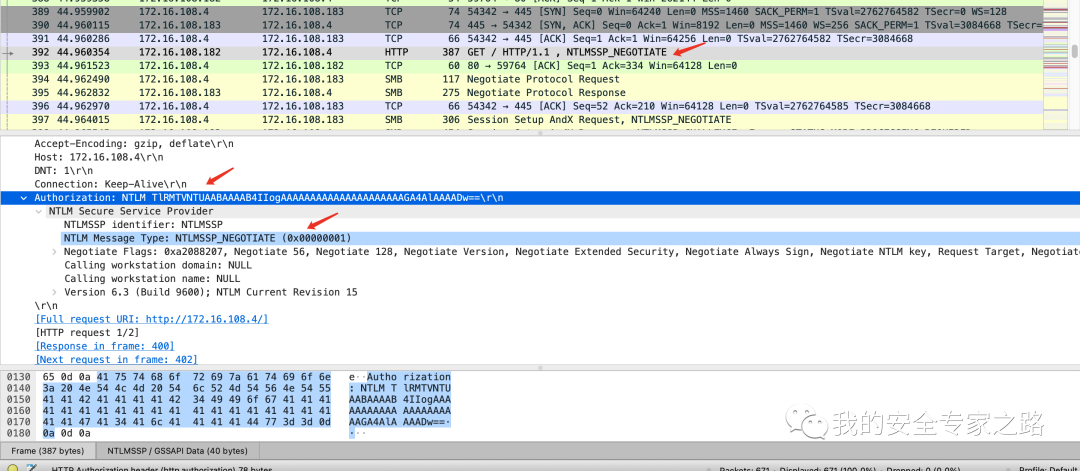This screenshot has width=1080, height=471.
Task: Select the Accept-Encoding: gzip, deflate line
Action: click(134, 144)
